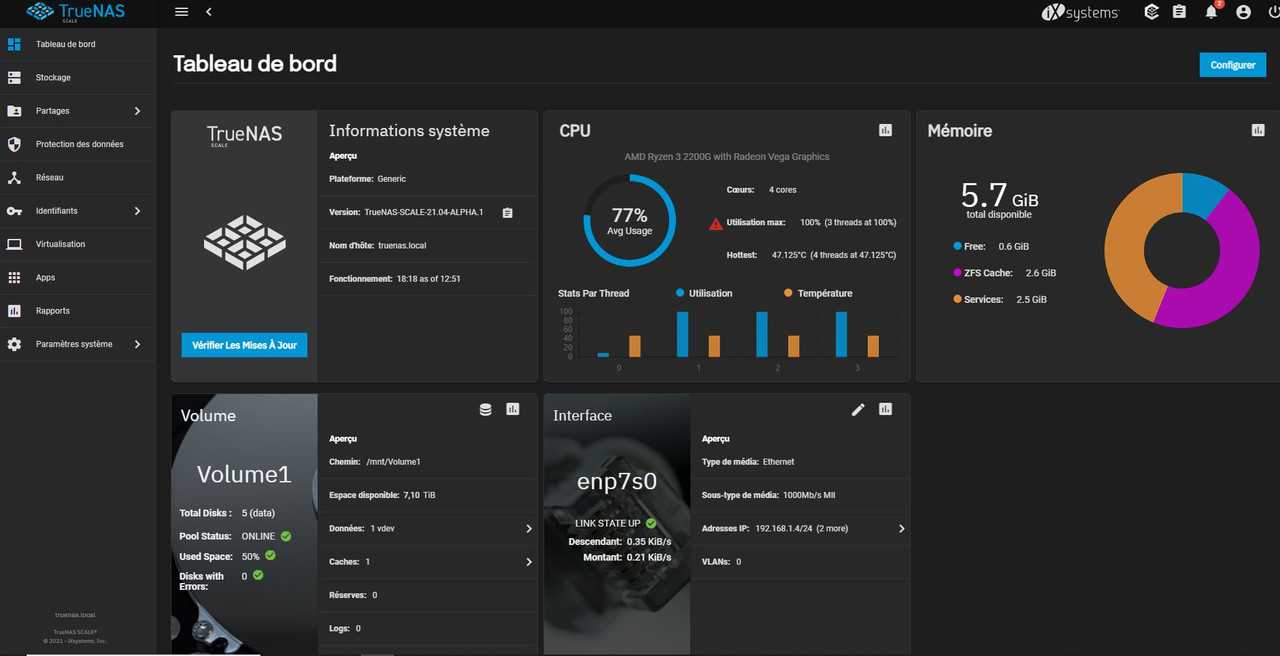The height and width of the screenshot is (656, 1280).
Task: Open Volume reports chart icon
Action: 513,409
